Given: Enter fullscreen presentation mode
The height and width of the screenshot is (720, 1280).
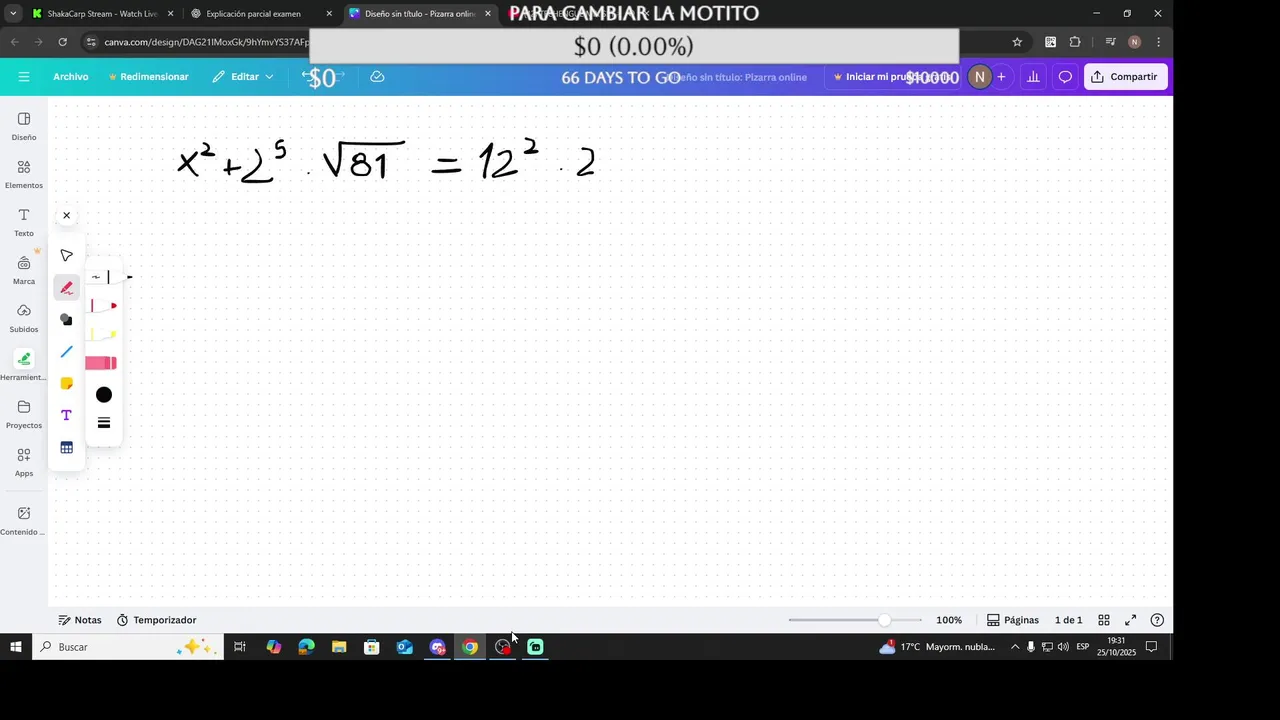Looking at the screenshot, I should click(x=1131, y=620).
